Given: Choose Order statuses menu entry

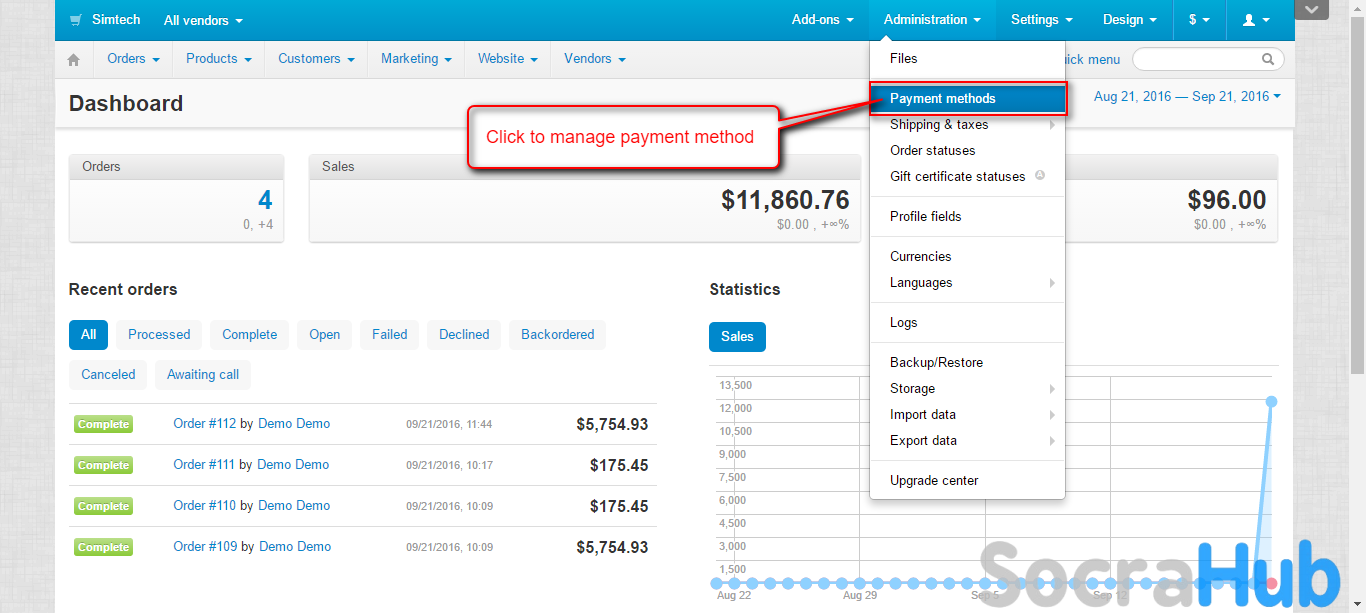Looking at the screenshot, I should 932,151.
